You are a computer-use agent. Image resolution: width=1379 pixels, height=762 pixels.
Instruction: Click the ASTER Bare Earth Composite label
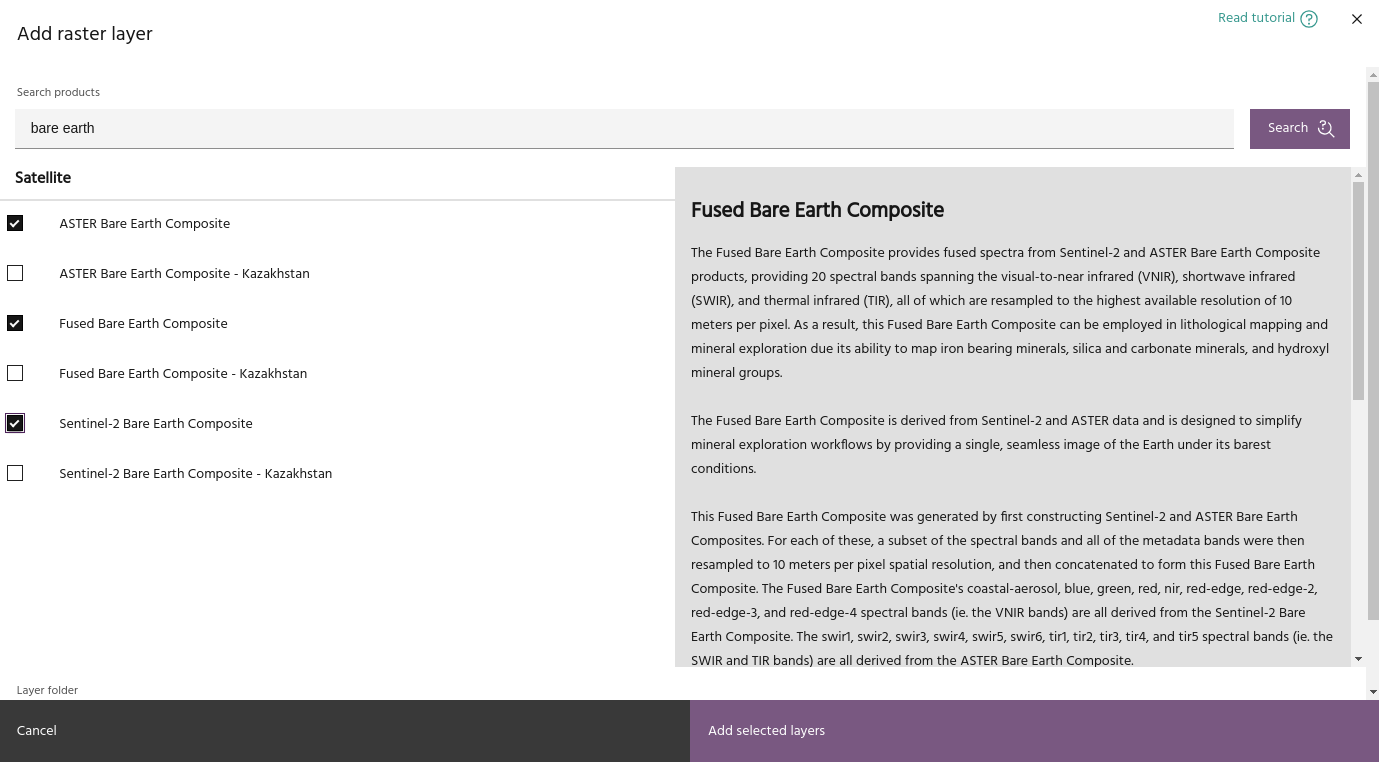[144, 224]
